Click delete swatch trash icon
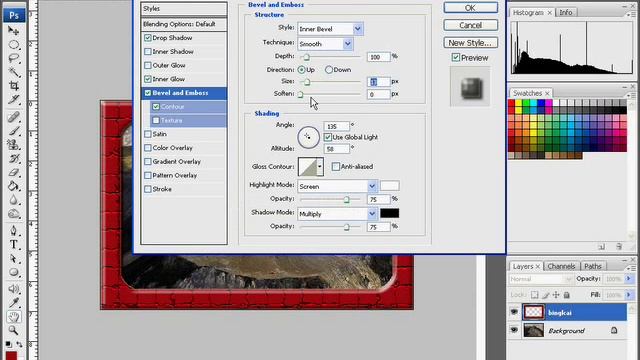 [x=619, y=247]
